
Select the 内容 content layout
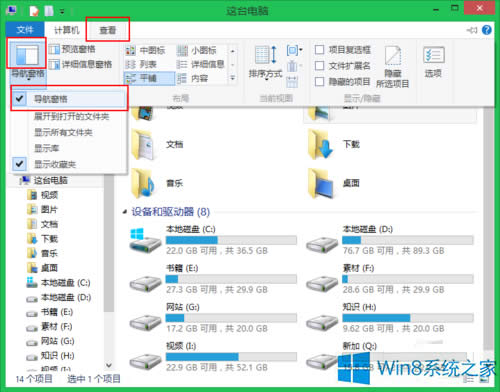pyautogui.click(x=192, y=78)
